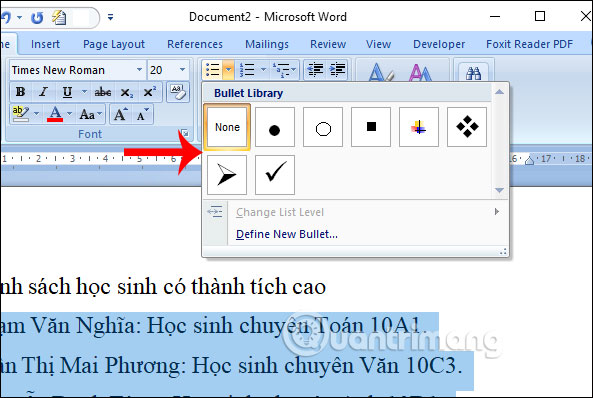Open the Times New Roman font dropdown
The width and height of the screenshot is (593, 398).
point(139,70)
